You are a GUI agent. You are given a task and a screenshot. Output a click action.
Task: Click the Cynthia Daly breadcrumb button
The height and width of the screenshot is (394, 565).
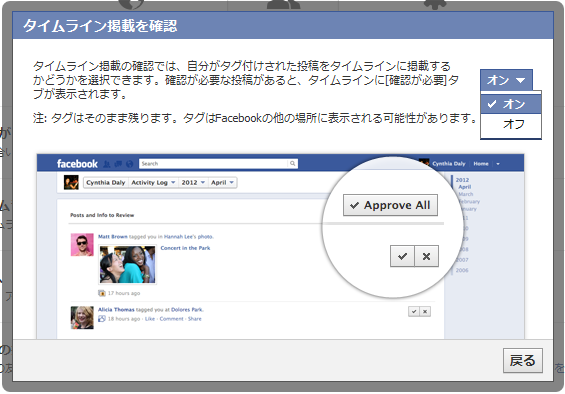pyautogui.click(x=106, y=182)
